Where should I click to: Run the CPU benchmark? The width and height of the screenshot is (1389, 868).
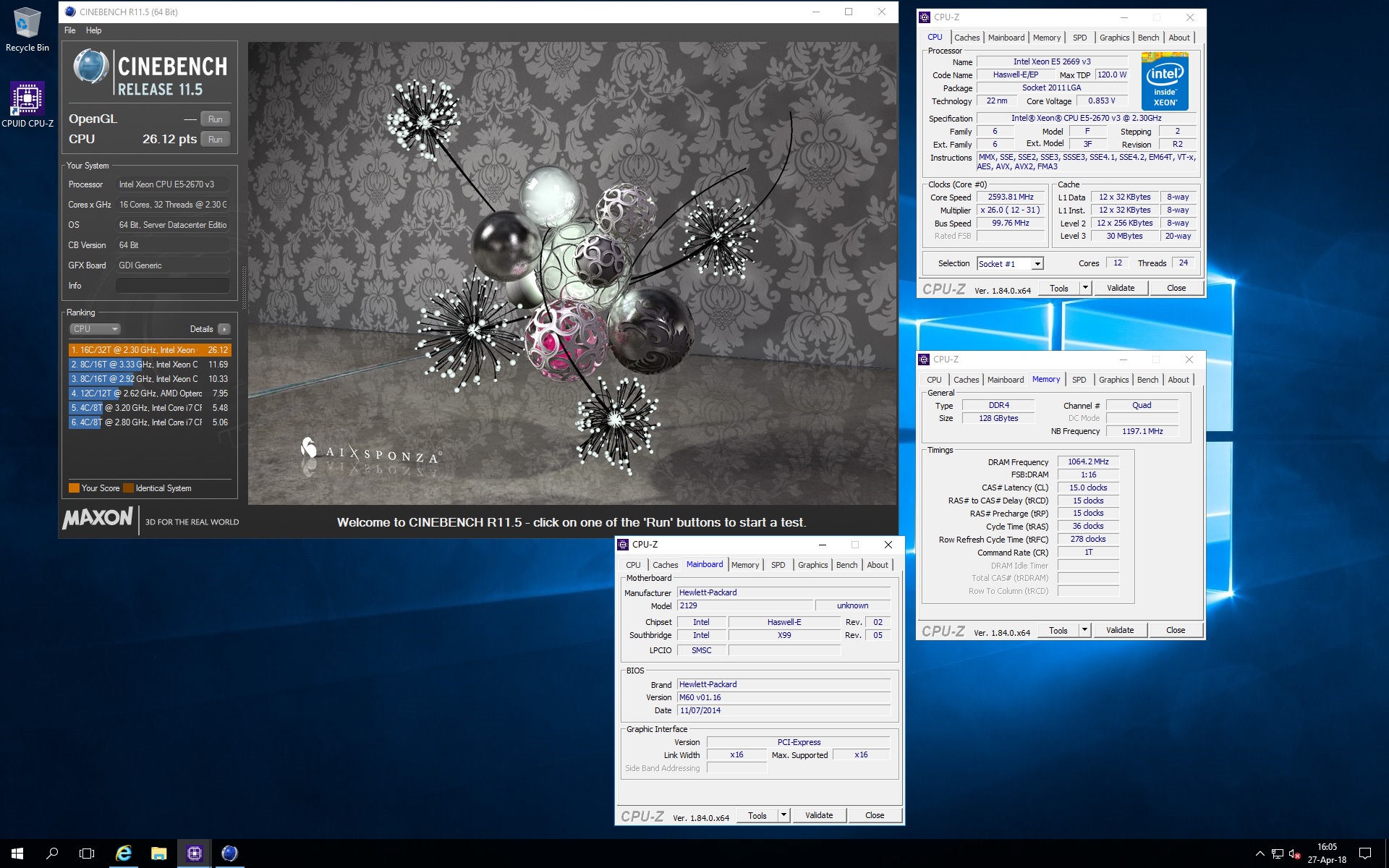(215, 140)
